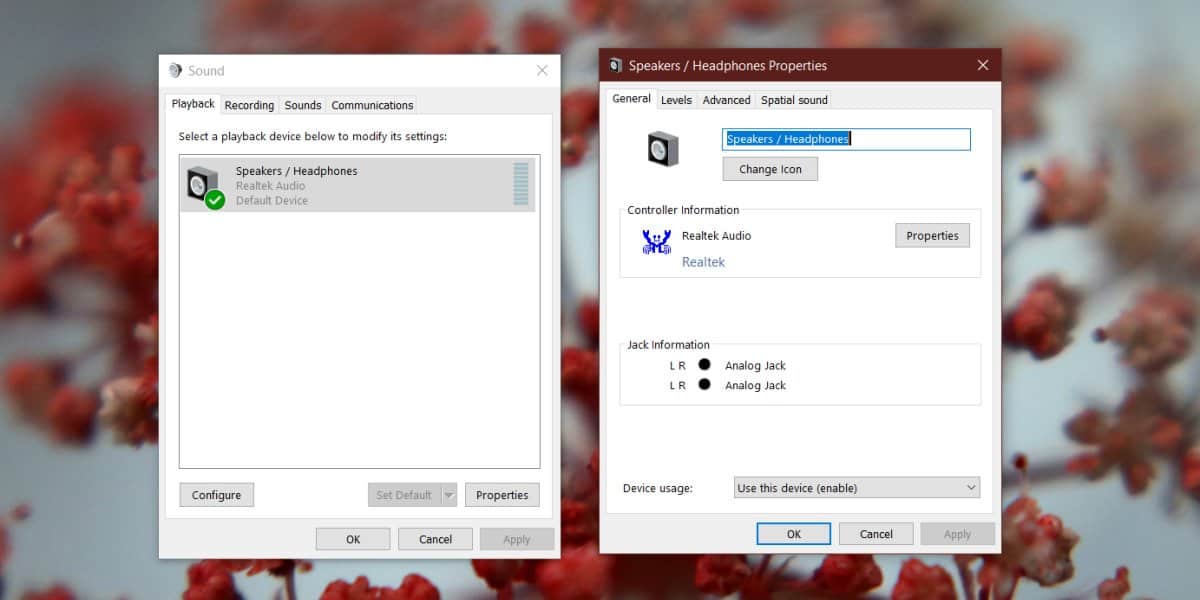Click Cancel in the Sound window
Viewport: 1200px width, 600px height.
click(x=435, y=539)
